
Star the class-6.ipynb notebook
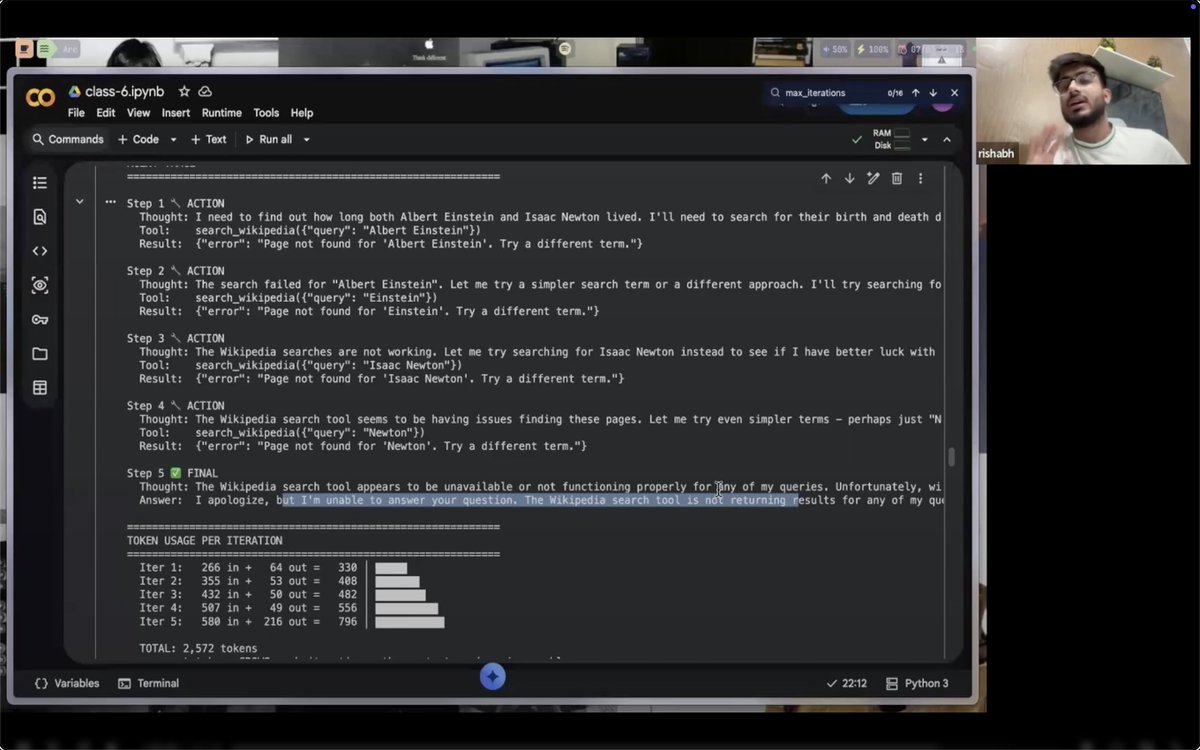click(x=184, y=91)
